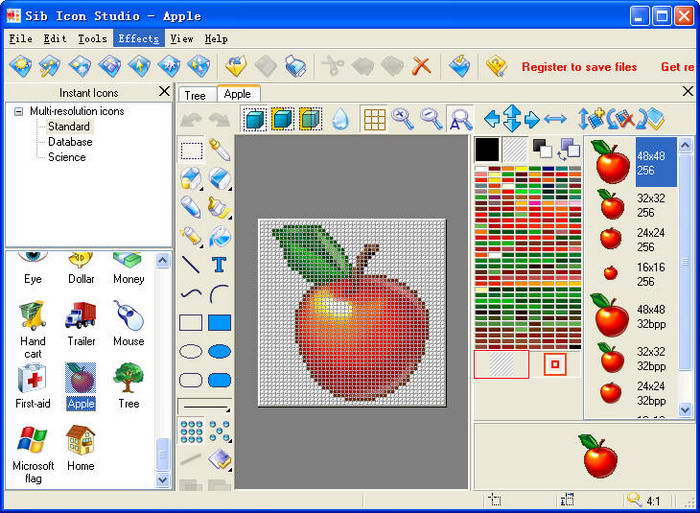Image resolution: width=700 pixels, height=513 pixels.
Task: Choose the Home instant icon
Action: tap(80, 448)
